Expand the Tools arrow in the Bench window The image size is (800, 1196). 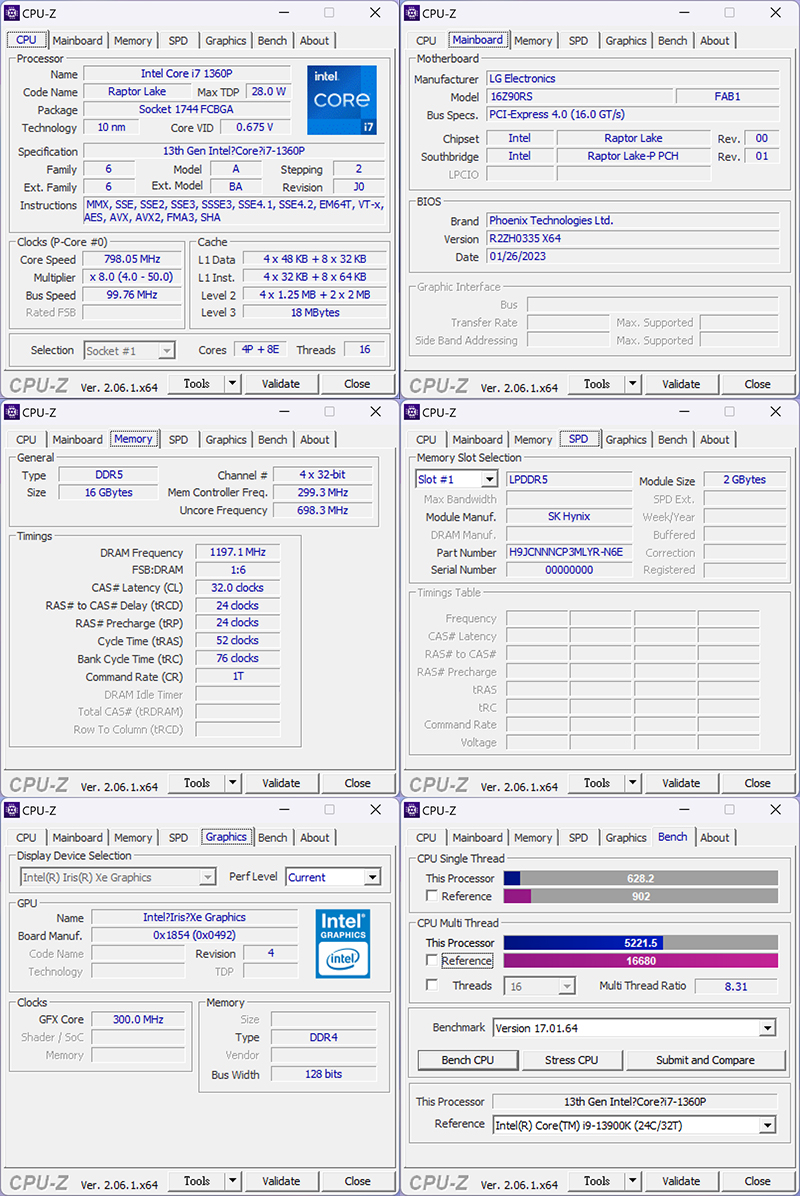point(633,1181)
